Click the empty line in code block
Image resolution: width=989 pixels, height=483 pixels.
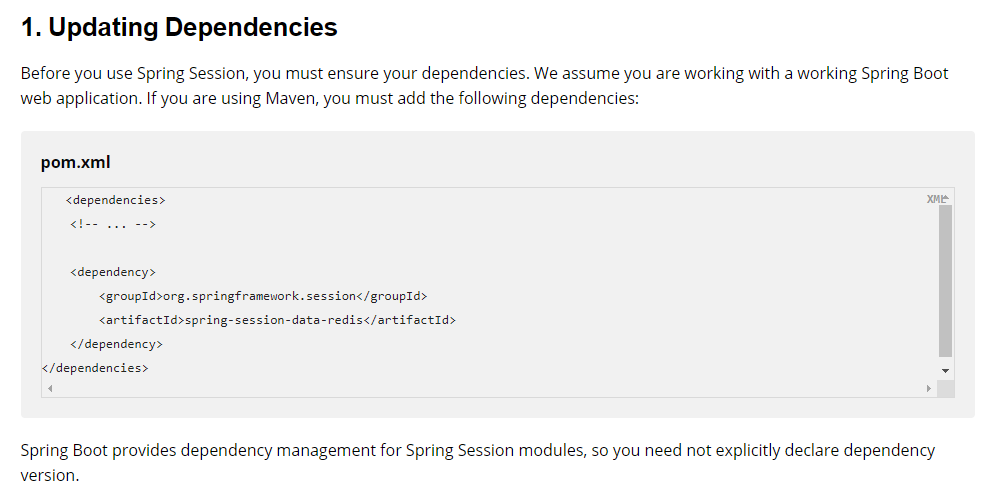click(x=489, y=248)
